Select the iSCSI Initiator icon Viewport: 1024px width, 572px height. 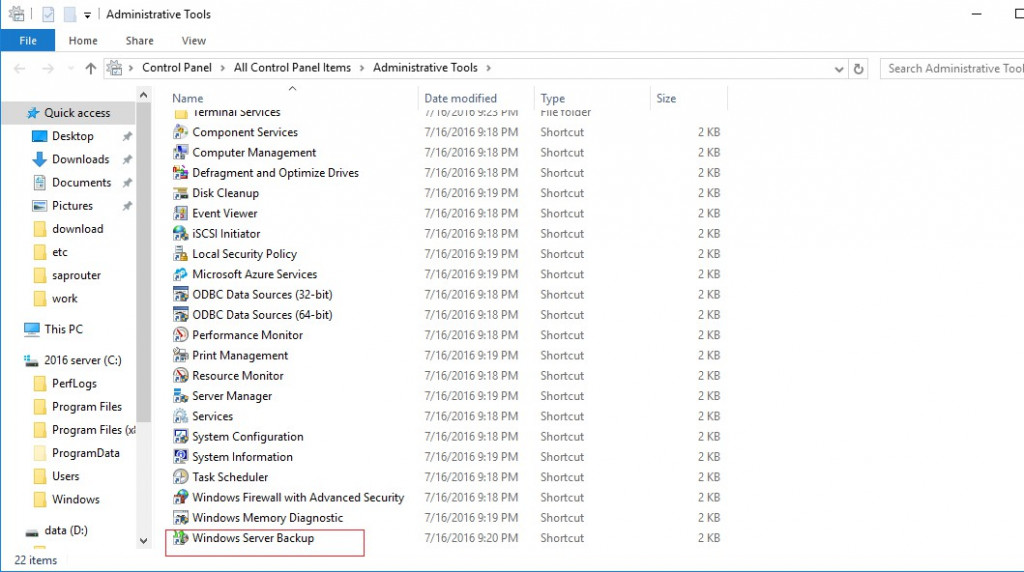(x=180, y=233)
